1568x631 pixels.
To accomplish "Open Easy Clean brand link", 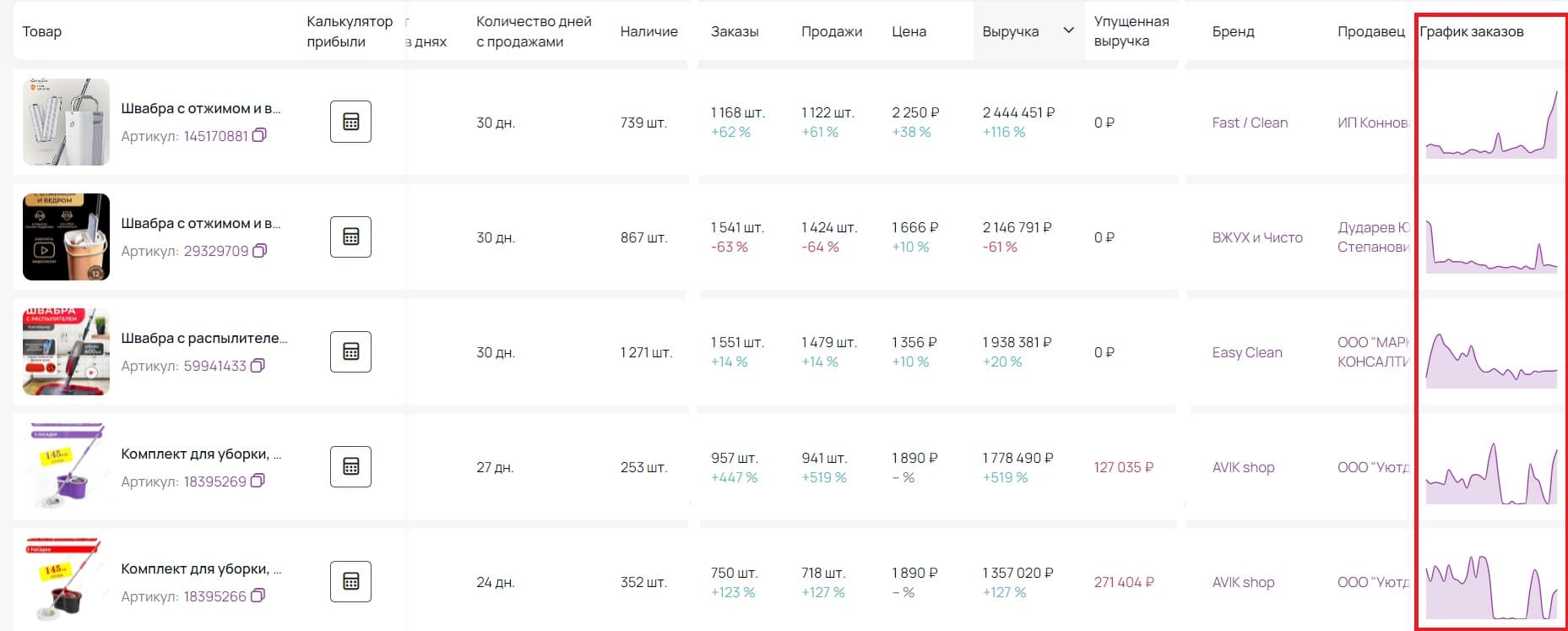I will tap(1247, 352).
